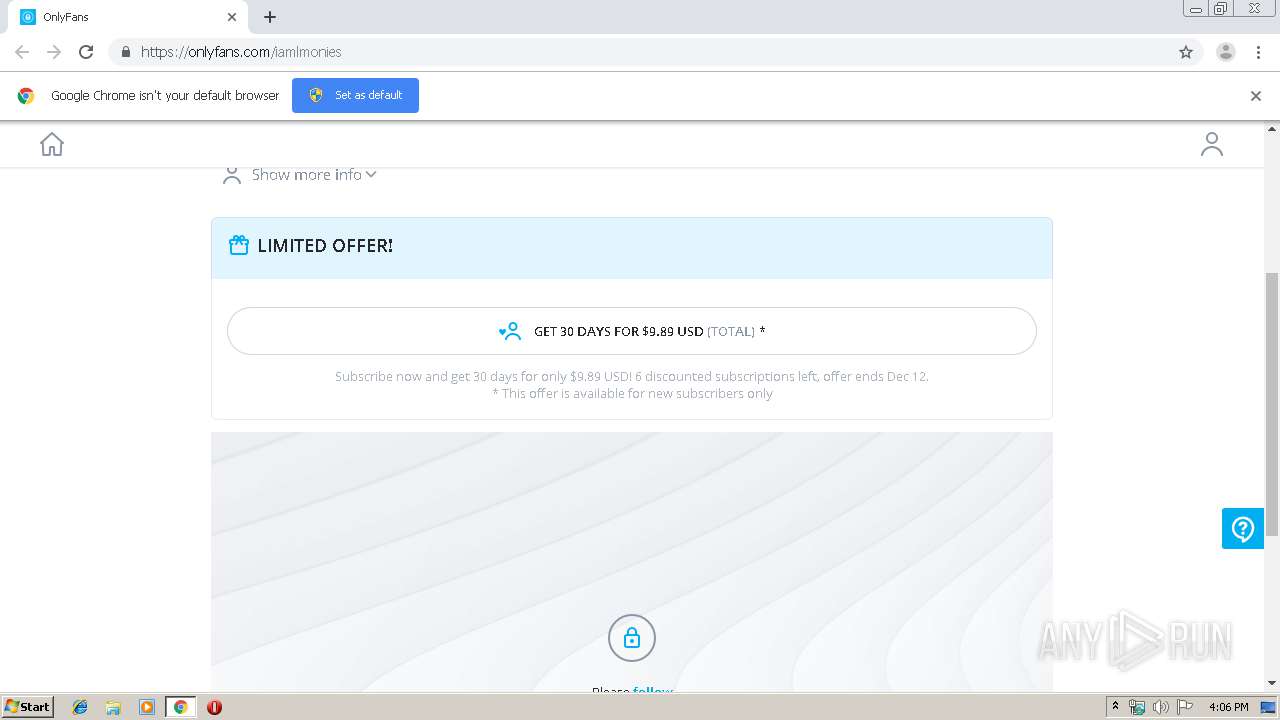Open a new tab with the plus button
The image size is (1280, 720).
(270, 17)
